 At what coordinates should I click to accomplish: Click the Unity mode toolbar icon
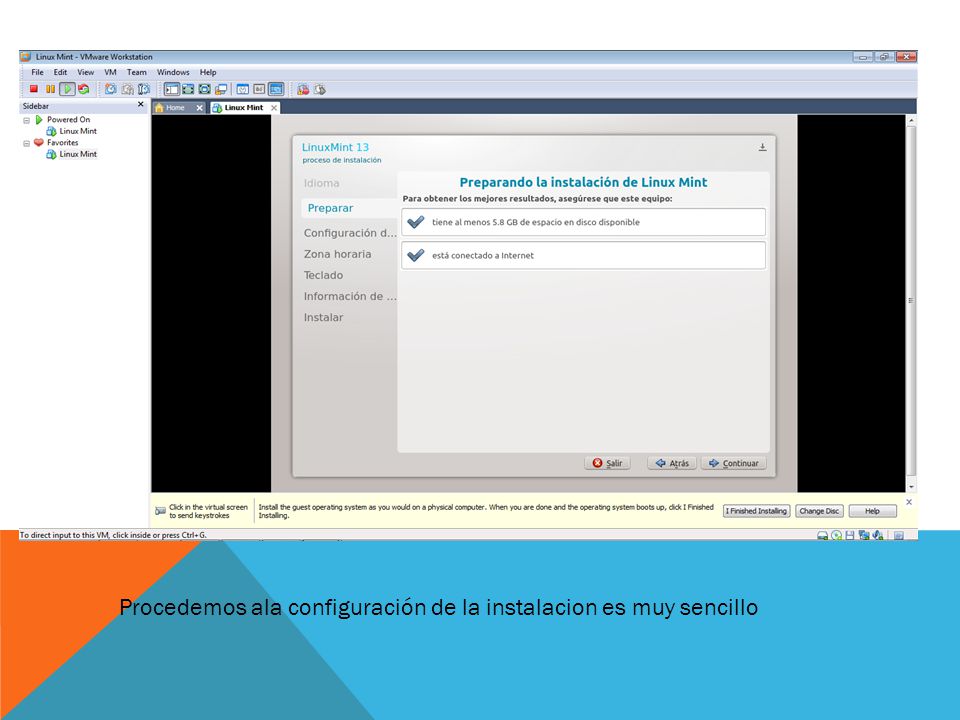(221, 89)
